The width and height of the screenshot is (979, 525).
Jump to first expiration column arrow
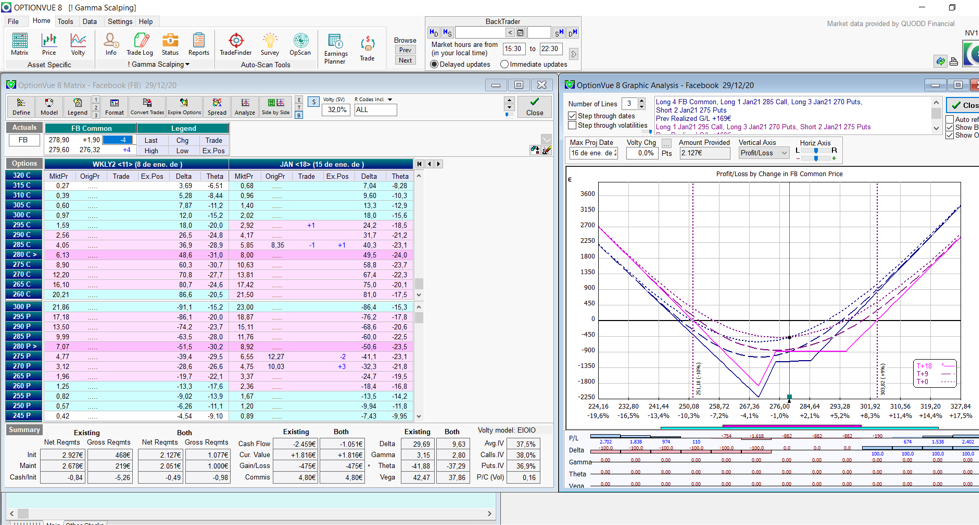[420, 164]
